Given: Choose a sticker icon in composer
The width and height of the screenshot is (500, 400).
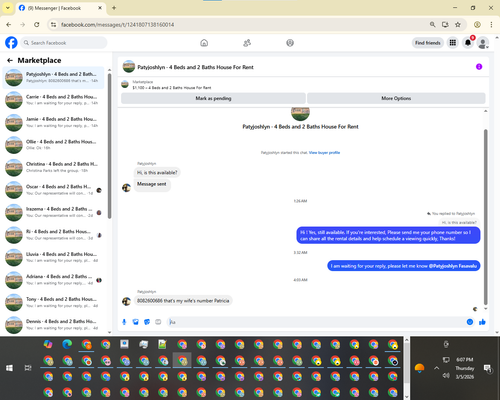Looking at the screenshot, I should pyautogui.click(x=147, y=322).
